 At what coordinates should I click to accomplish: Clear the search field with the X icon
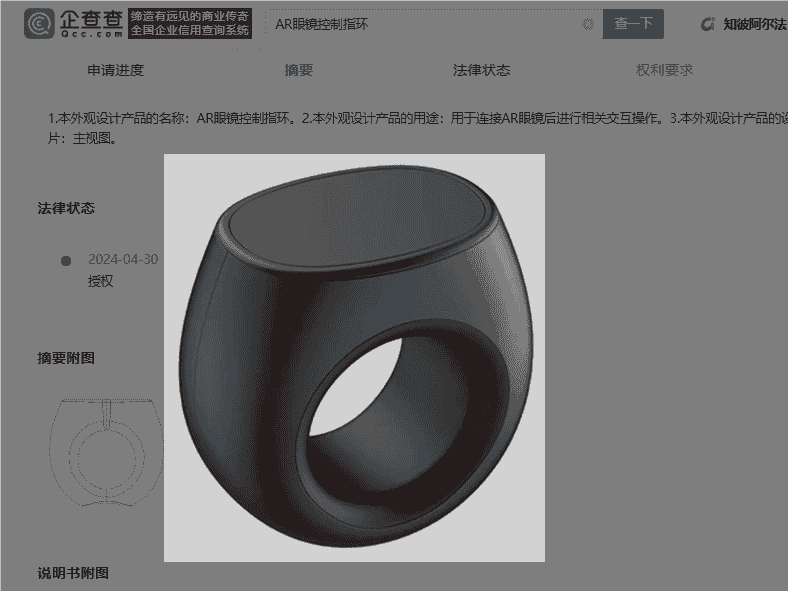[x=588, y=24]
